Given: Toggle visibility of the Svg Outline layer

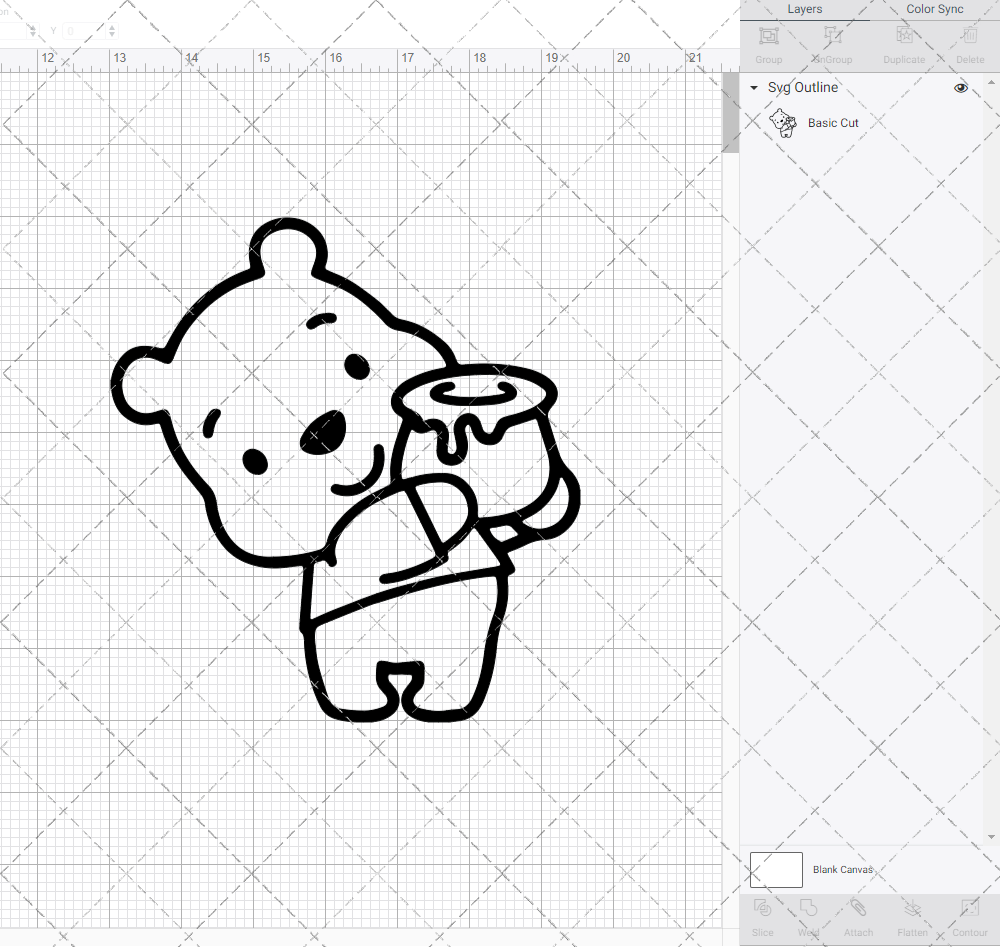Looking at the screenshot, I should (960, 88).
